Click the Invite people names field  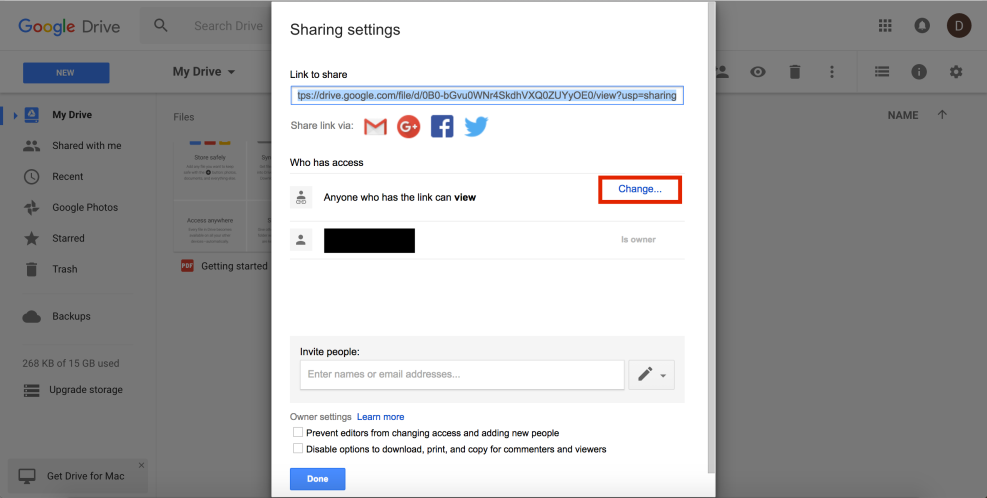[x=462, y=375]
